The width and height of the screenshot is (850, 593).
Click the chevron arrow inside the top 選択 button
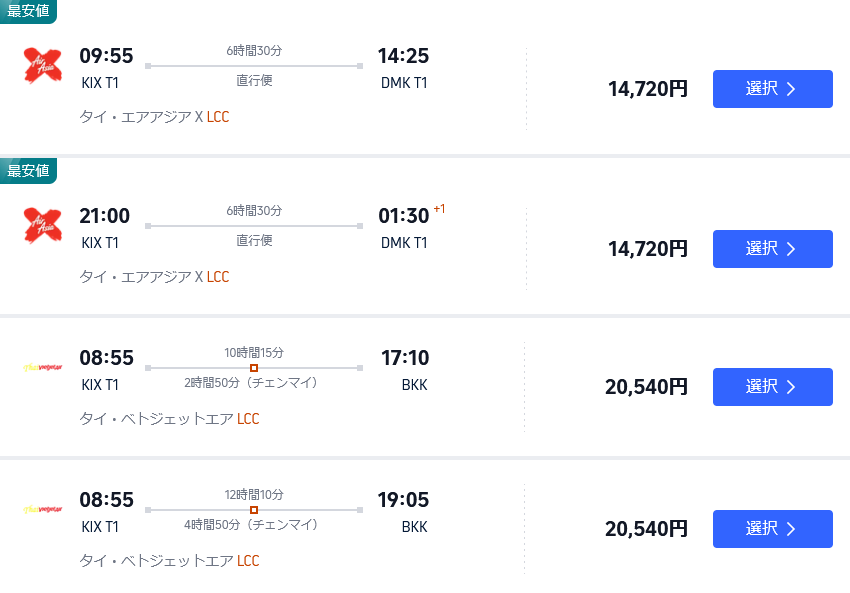790,88
